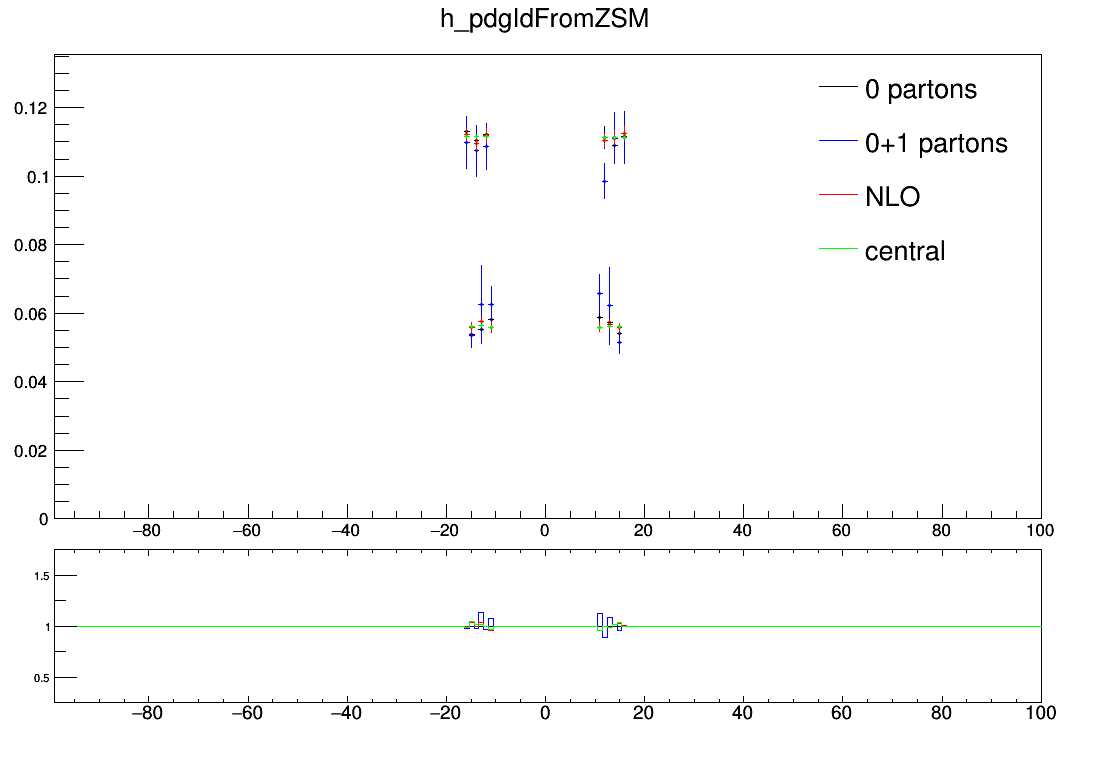Viewport: 1096px width, 772px height.
Task: Select the ratio plot's 40 x-axis label
Action: (x=742, y=713)
